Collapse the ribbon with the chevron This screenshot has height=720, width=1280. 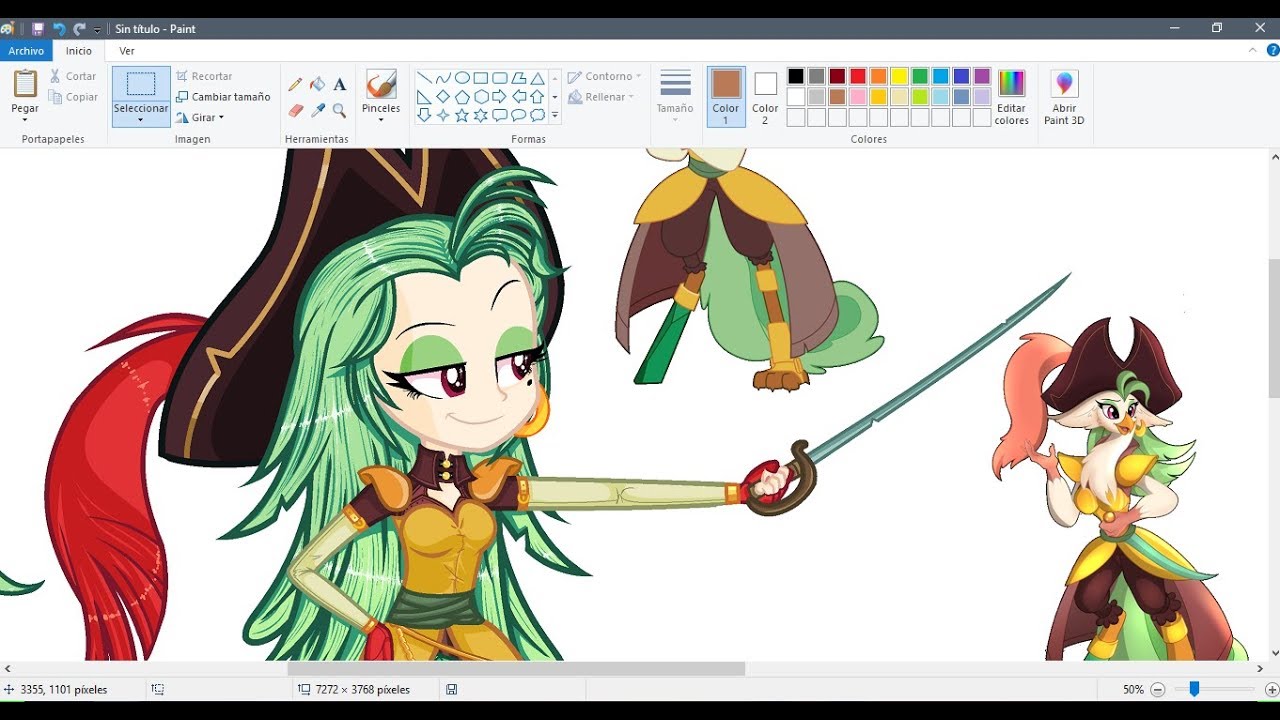pos(1253,50)
